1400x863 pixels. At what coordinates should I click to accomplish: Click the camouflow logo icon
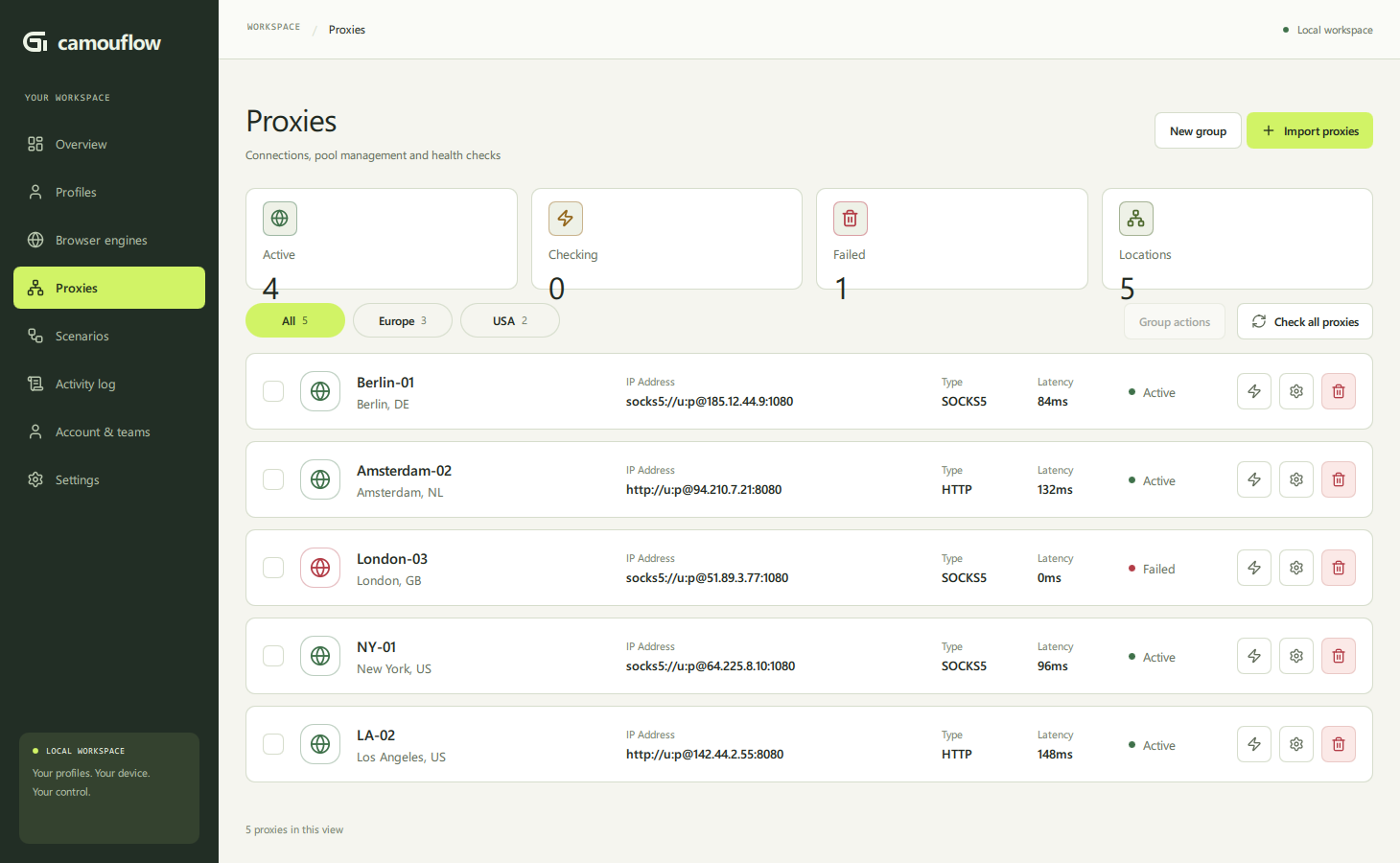pyautogui.click(x=35, y=41)
